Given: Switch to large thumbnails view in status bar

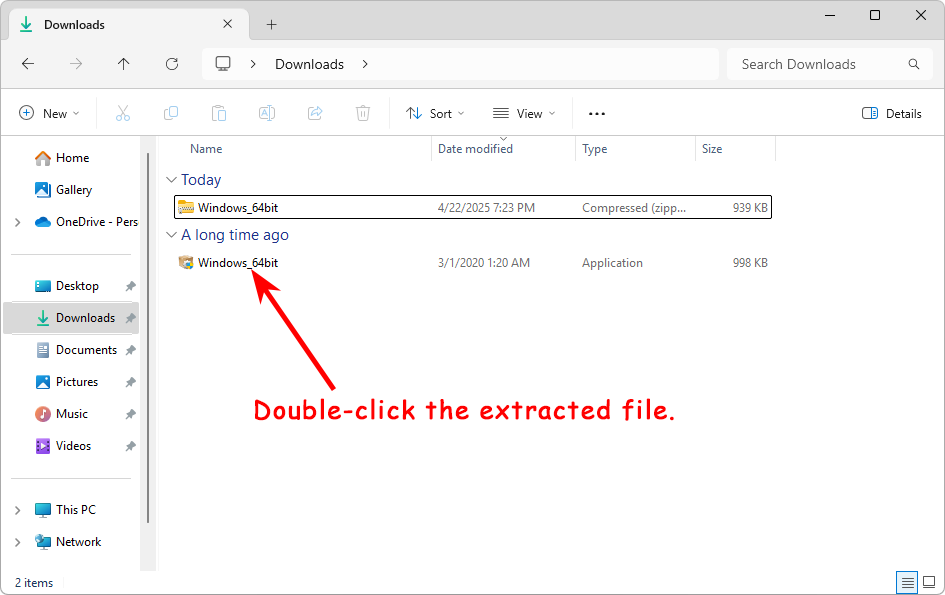Looking at the screenshot, I should click(929, 582).
